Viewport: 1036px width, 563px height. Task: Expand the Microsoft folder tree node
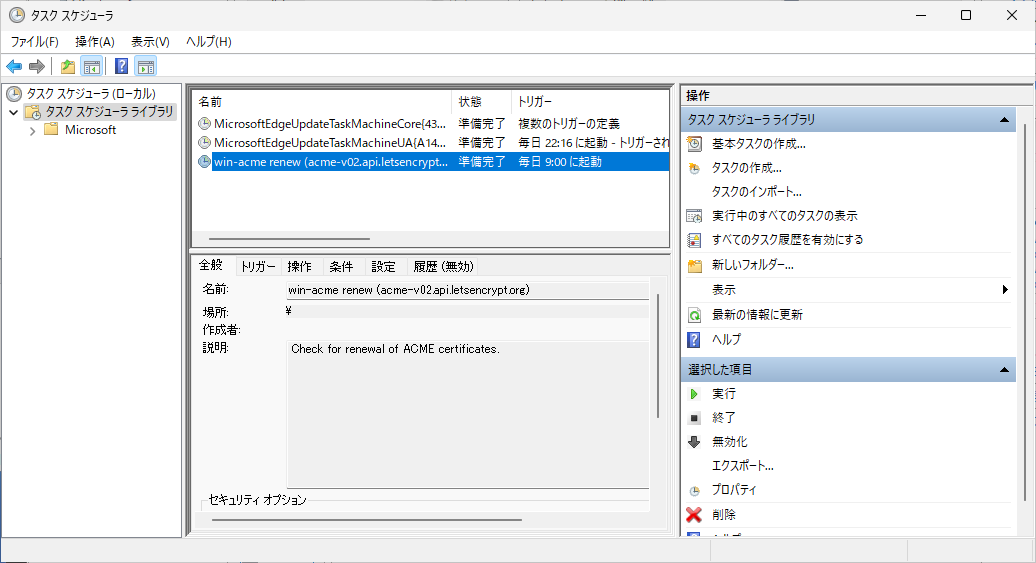(32, 131)
